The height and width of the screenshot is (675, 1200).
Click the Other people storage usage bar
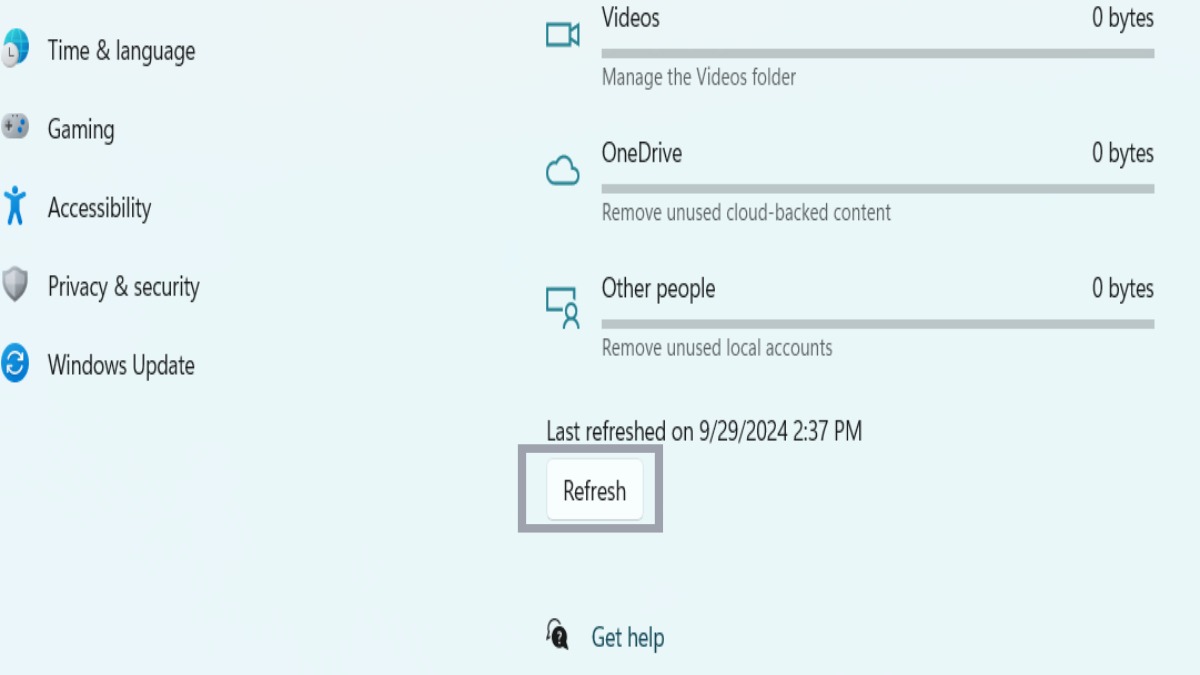point(878,324)
